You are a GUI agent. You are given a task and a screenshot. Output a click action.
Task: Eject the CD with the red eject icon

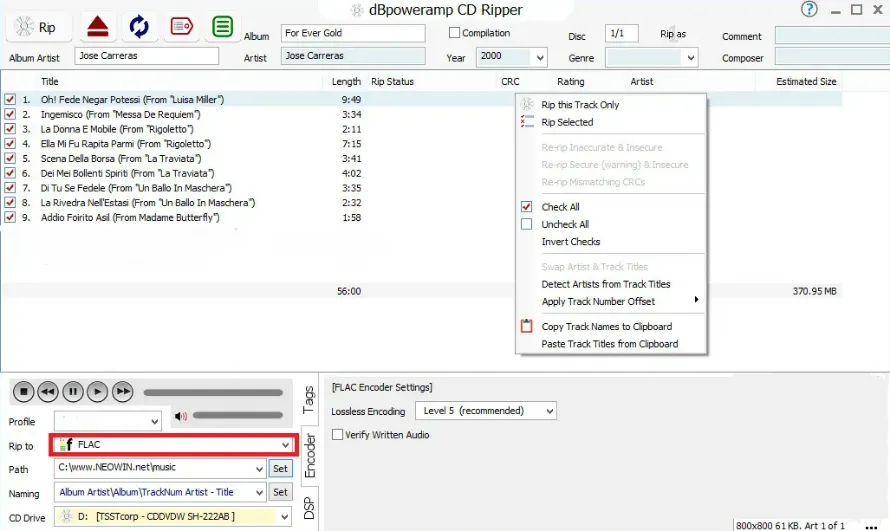(x=98, y=26)
